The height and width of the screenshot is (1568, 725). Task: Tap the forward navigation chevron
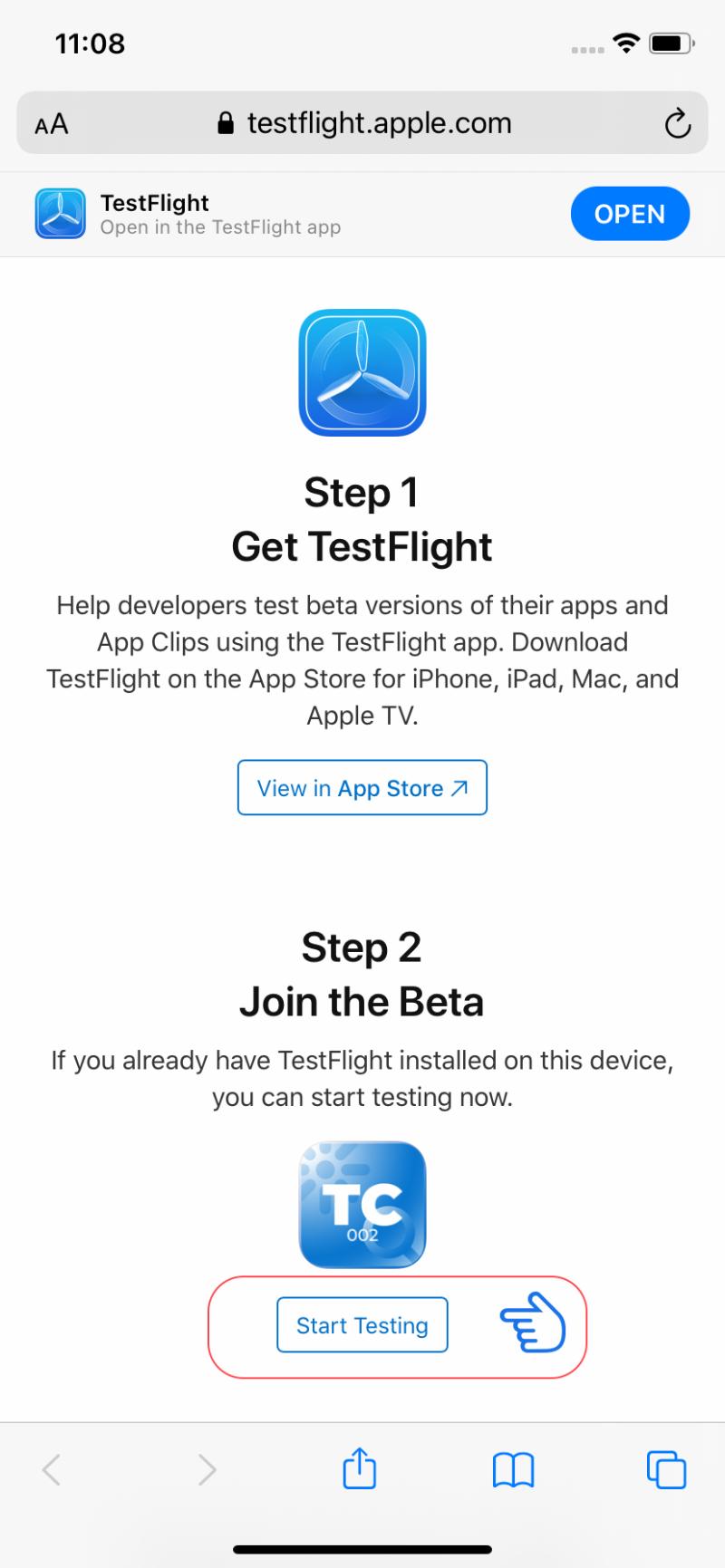(207, 1469)
